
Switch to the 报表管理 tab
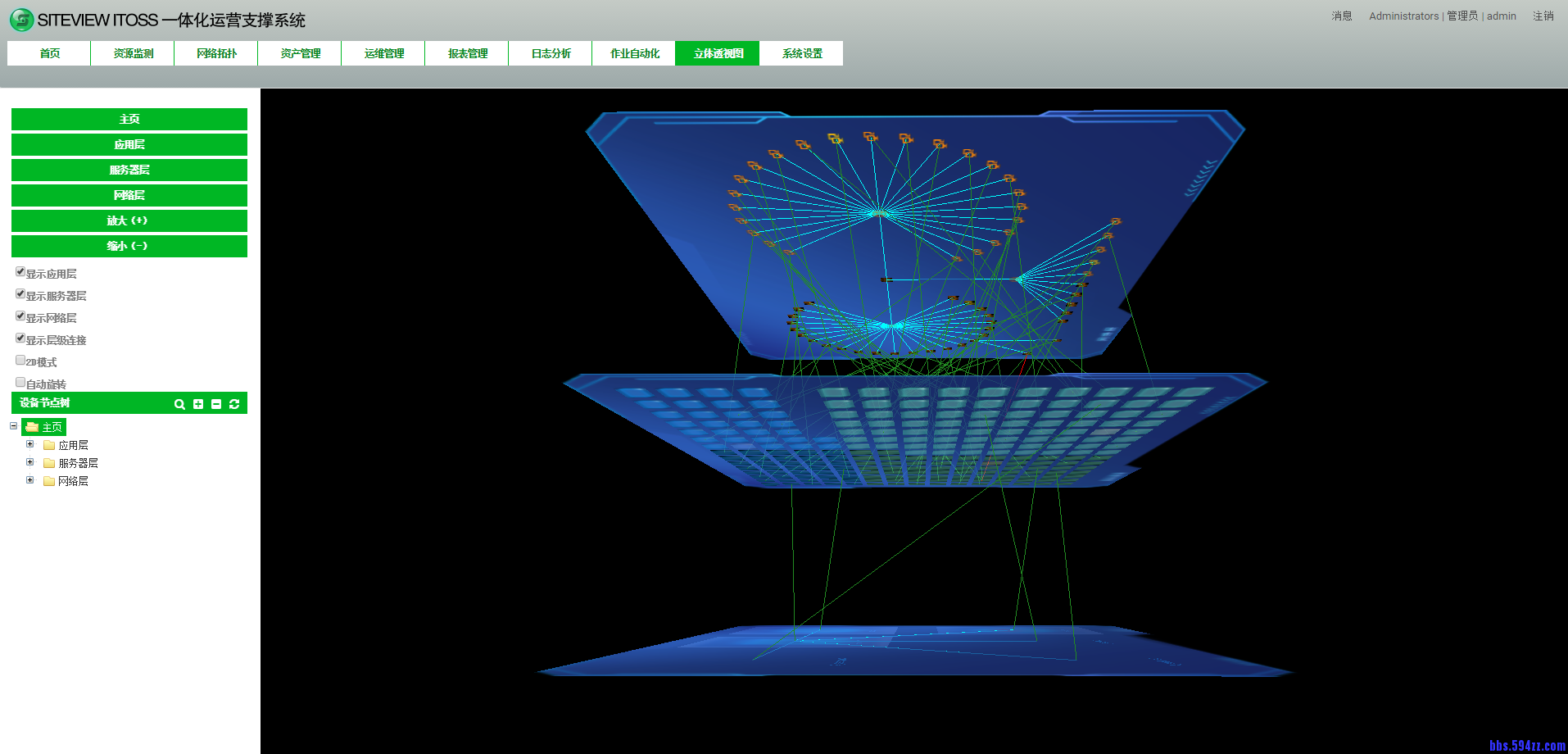467,53
